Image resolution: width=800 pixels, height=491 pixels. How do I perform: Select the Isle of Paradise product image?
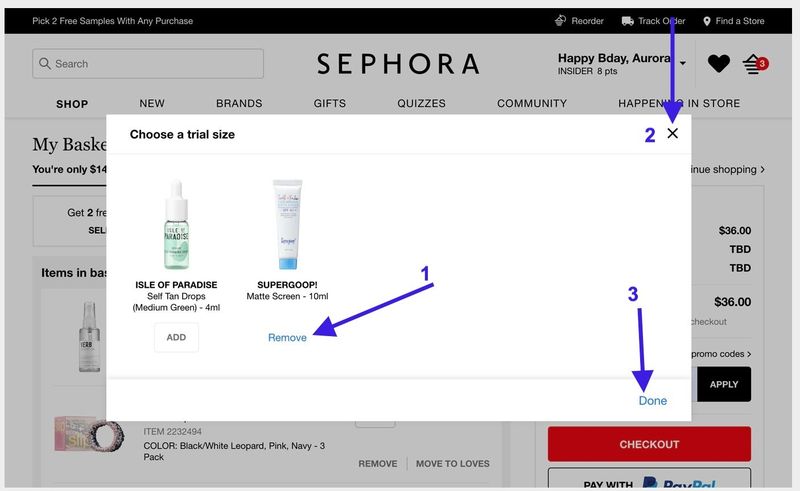(x=177, y=225)
